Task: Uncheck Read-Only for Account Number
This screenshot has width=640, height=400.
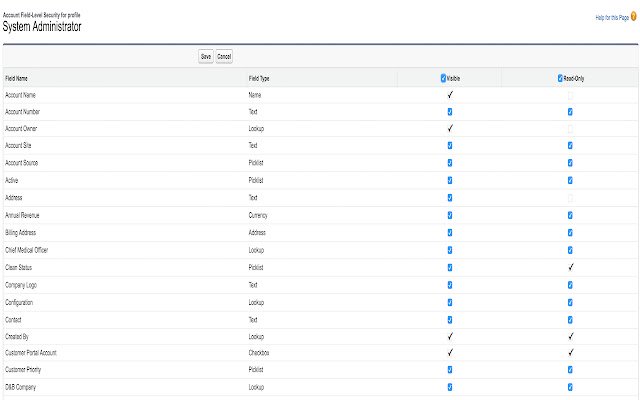Action: click(x=570, y=111)
